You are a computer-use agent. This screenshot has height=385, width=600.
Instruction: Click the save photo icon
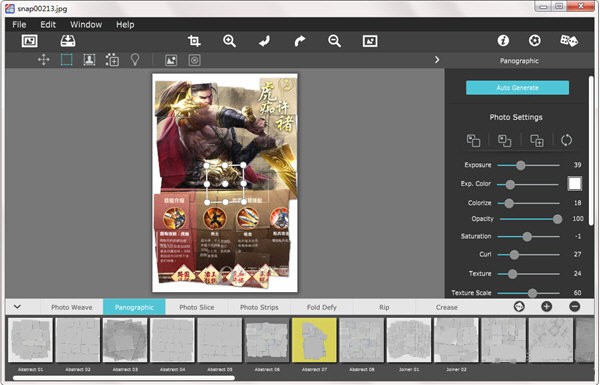coord(68,41)
